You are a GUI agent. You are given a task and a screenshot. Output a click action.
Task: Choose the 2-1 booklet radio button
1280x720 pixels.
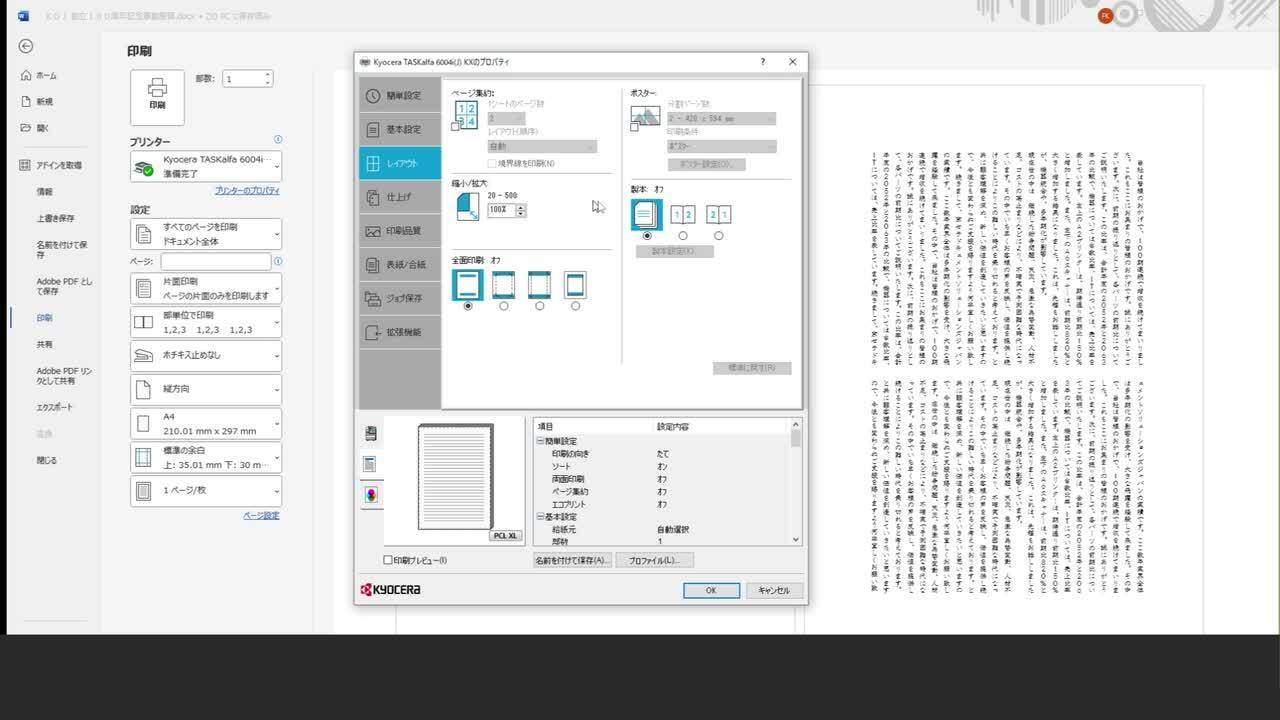719,236
